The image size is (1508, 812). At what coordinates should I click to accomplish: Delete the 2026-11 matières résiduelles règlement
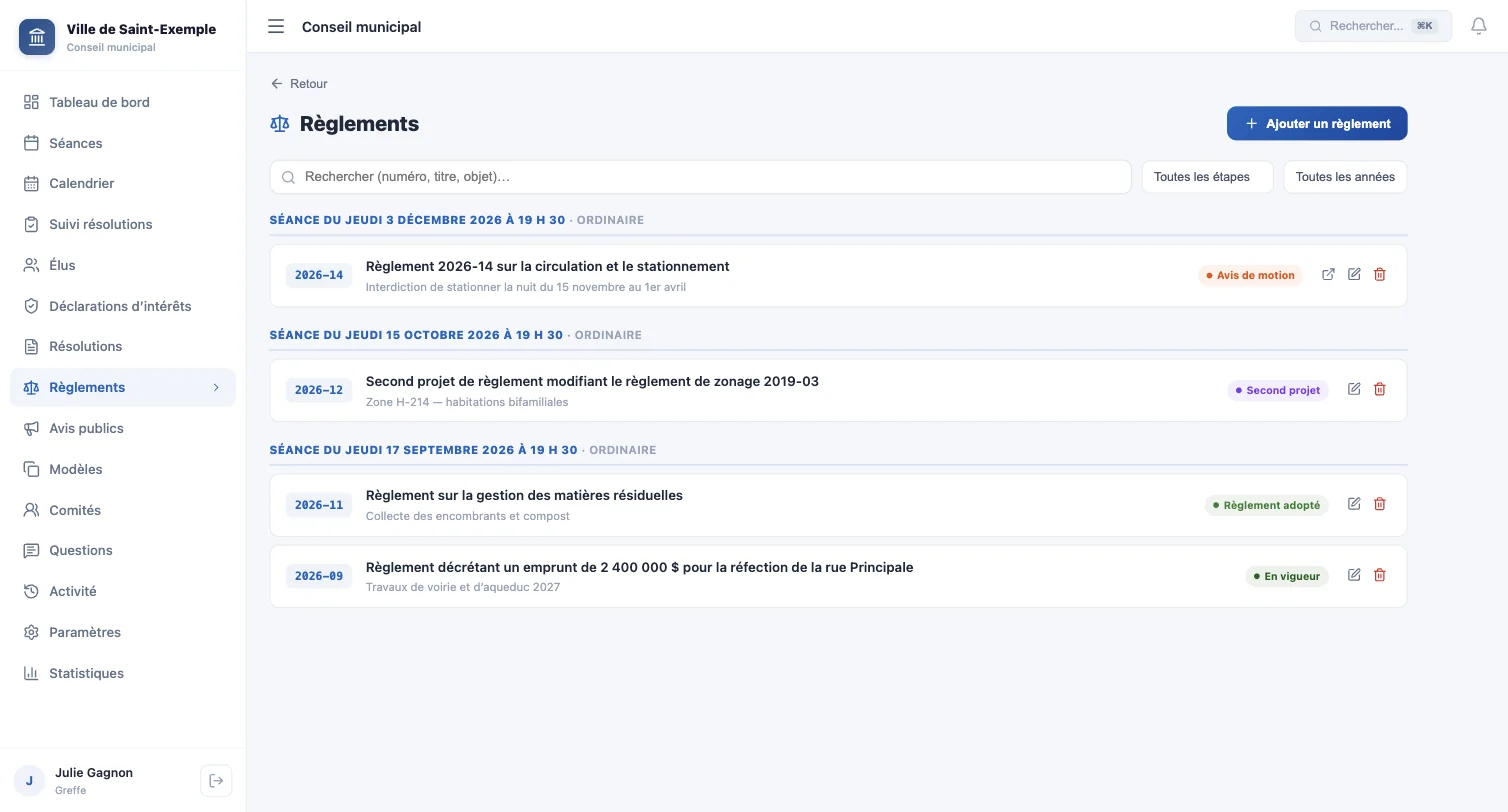[1380, 504]
